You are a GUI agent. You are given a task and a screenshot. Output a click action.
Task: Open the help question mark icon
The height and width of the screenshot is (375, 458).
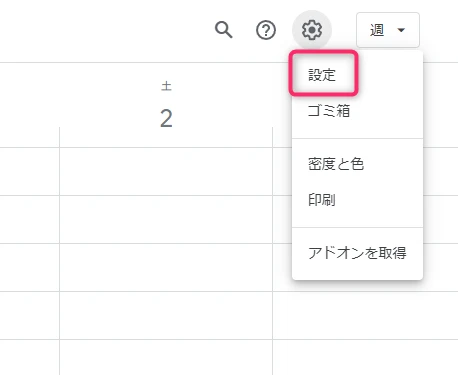pyautogui.click(x=266, y=30)
